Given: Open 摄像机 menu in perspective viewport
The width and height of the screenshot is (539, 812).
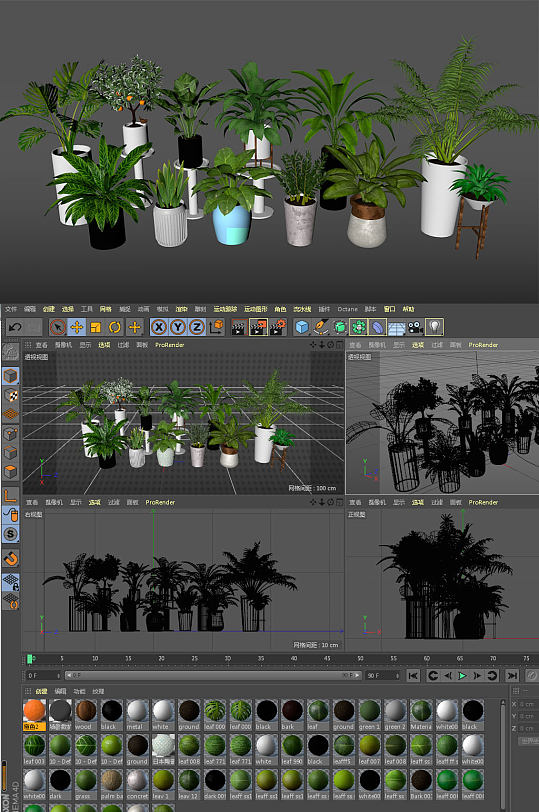Looking at the screenshot, I should 63,345.
